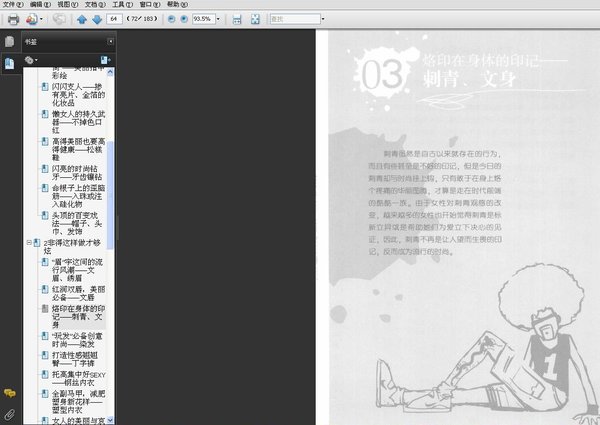Click bookmark icon beside 打造性感翘翘臀

click(45, 355)
